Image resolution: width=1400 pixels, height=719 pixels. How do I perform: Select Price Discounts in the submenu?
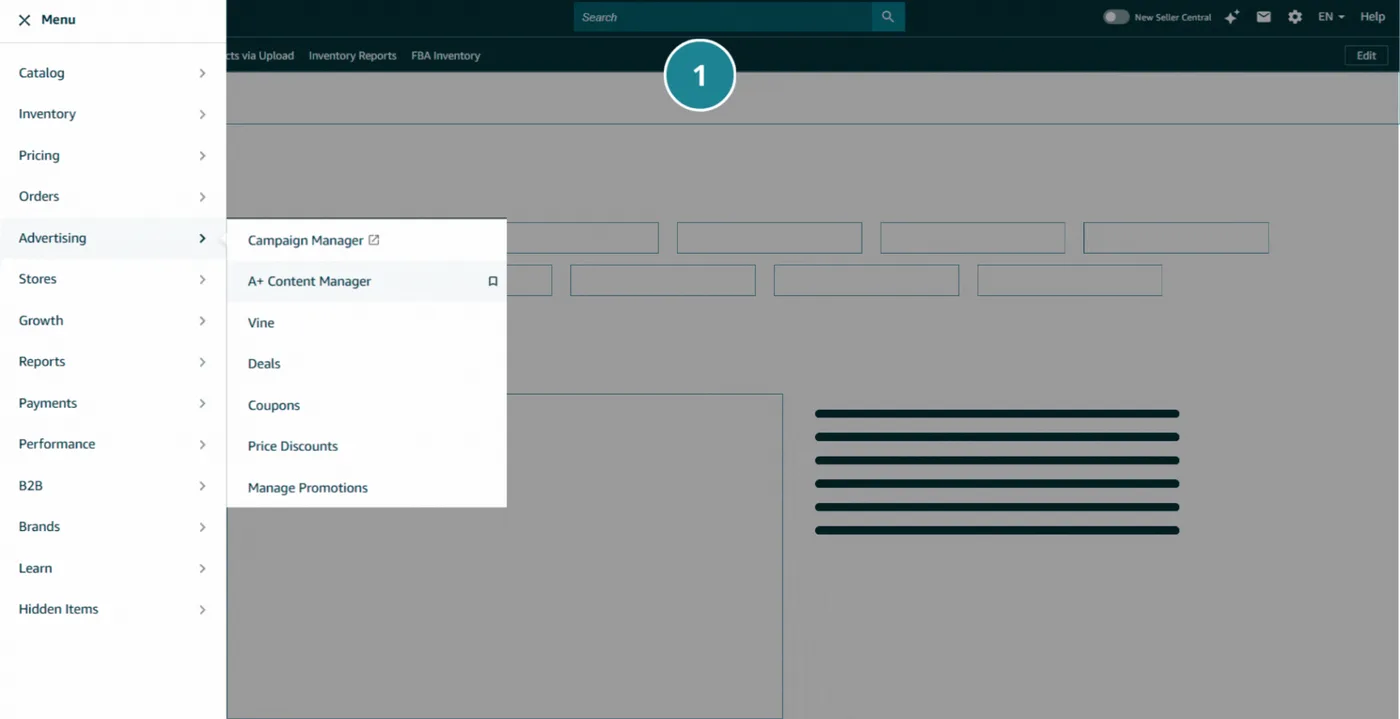pyautogui.click(x=366, y=447)
